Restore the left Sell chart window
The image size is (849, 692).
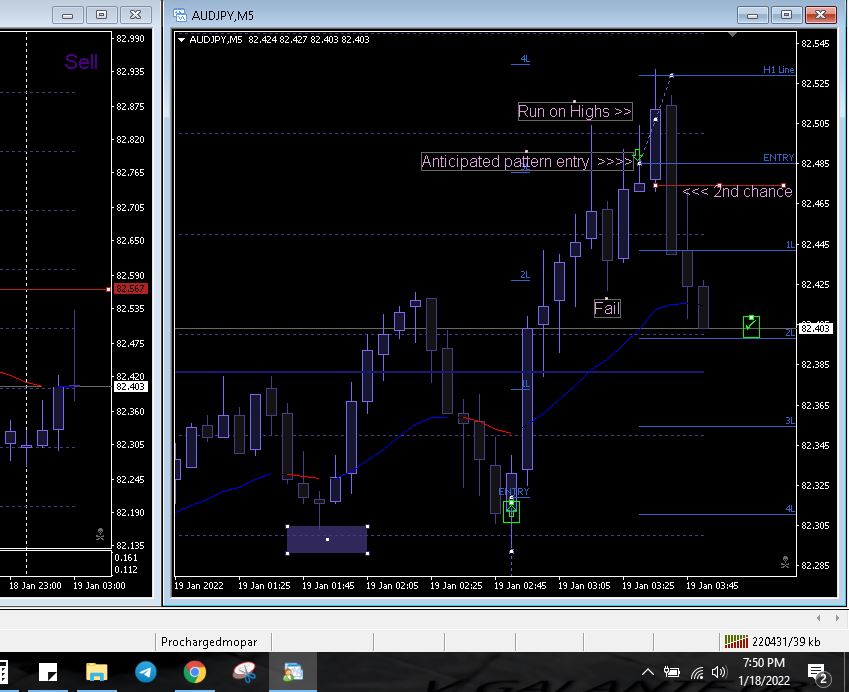point(101,15)
